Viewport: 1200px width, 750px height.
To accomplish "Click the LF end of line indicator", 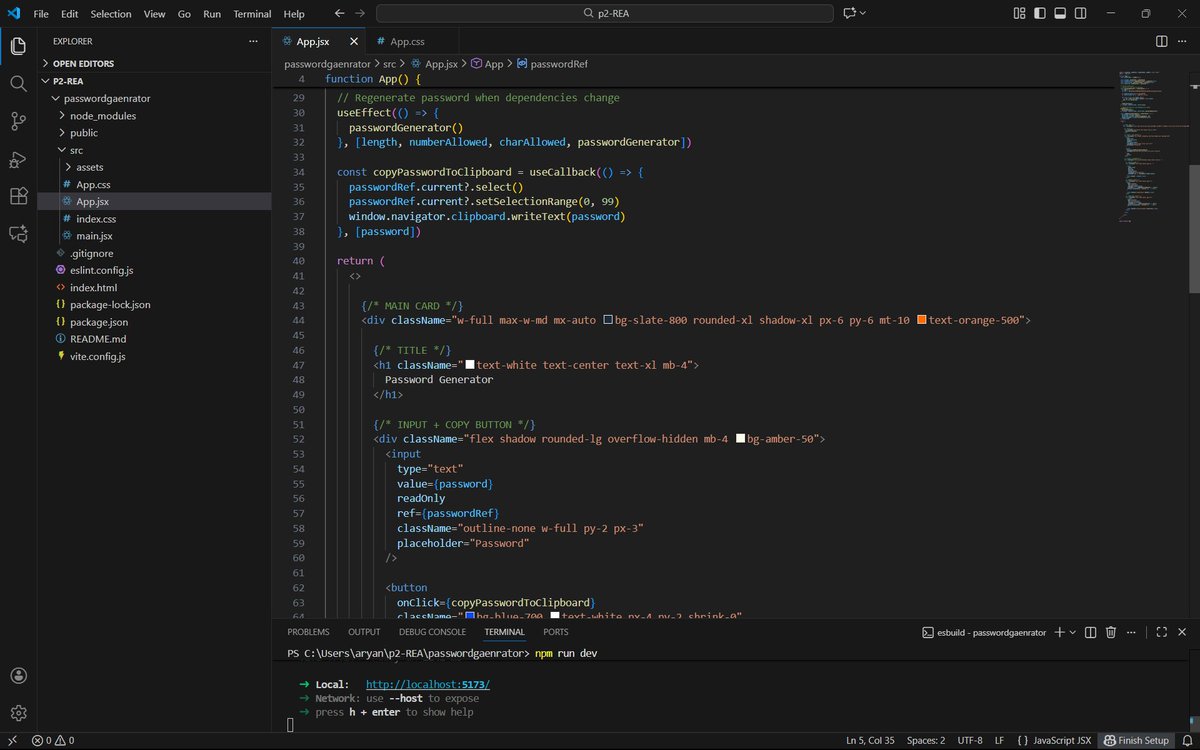I will tap(999, 741).
